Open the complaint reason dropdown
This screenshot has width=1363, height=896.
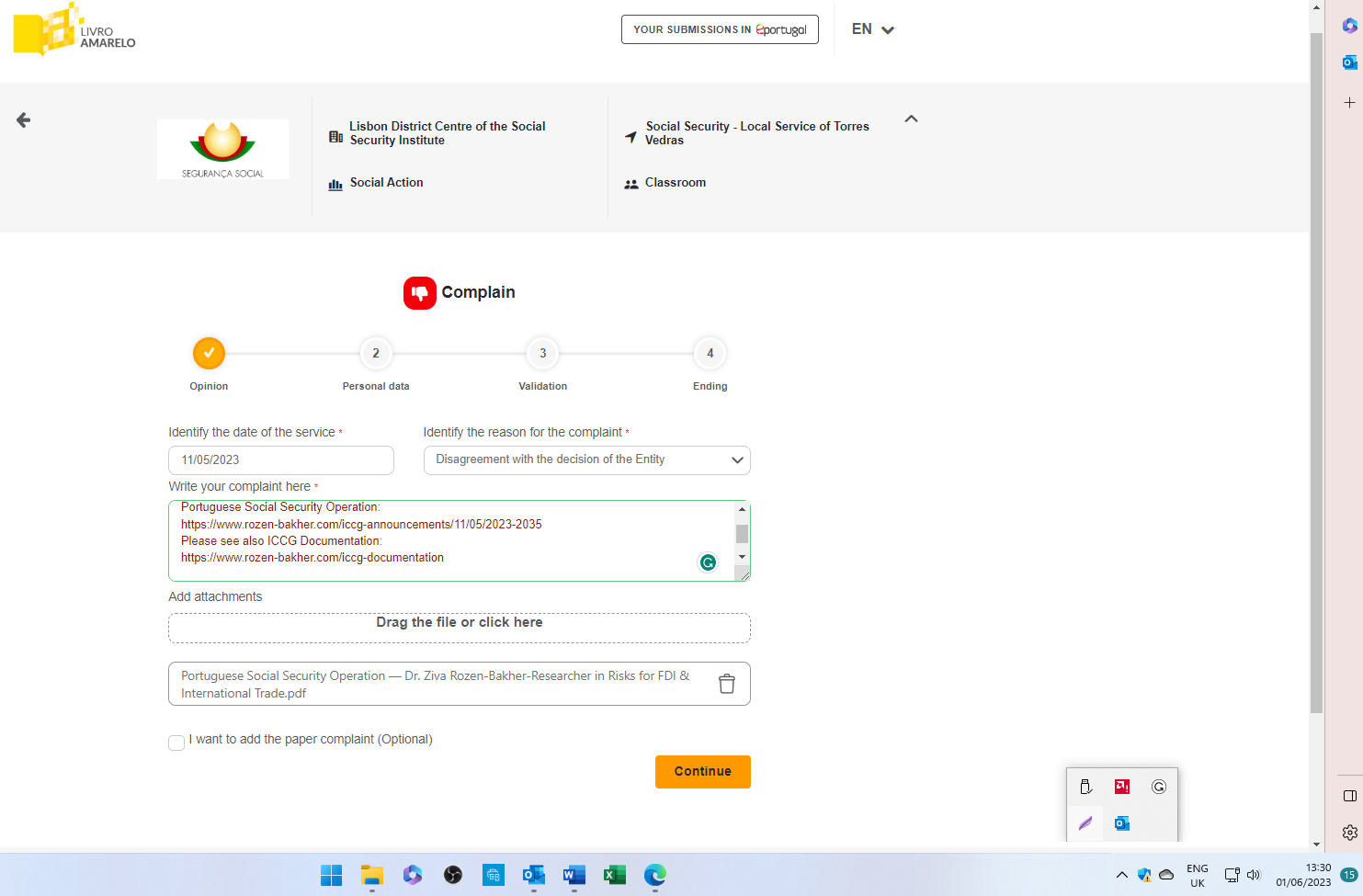587,460
